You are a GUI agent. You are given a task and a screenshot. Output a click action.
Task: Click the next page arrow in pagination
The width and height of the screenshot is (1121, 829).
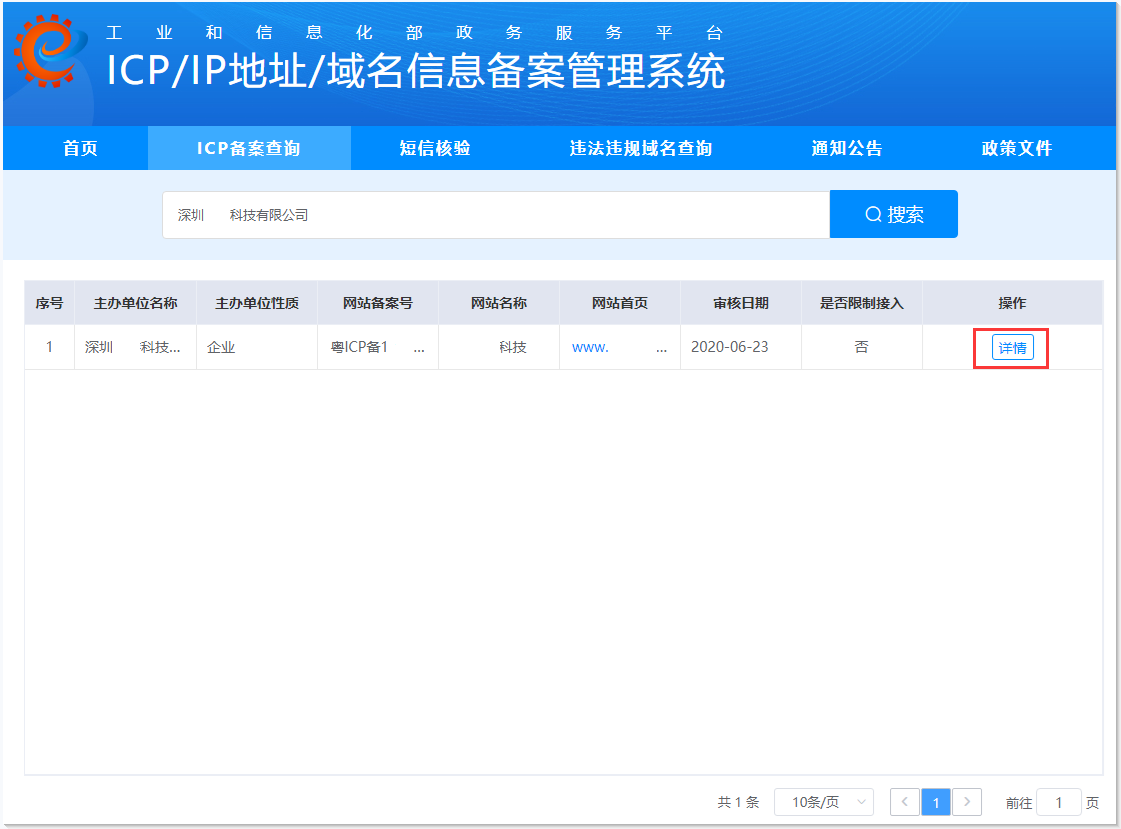pos(966,802)
